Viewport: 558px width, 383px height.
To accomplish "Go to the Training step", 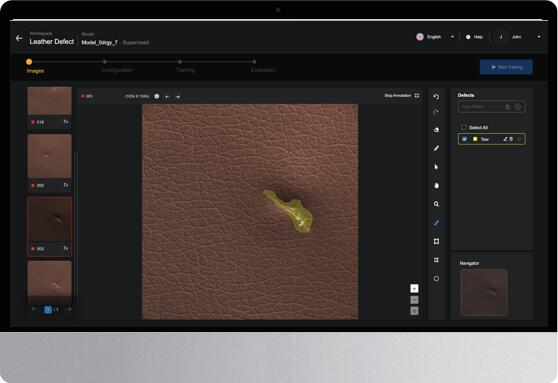I will click(x=185, y=70).
